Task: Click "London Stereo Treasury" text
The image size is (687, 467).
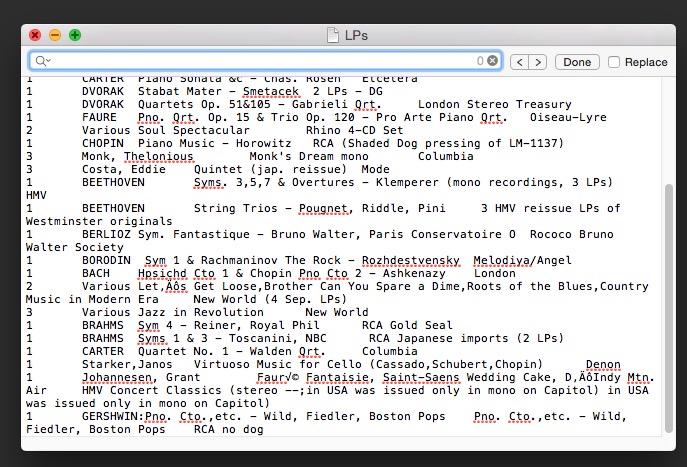Action: (x=495, y=104)
